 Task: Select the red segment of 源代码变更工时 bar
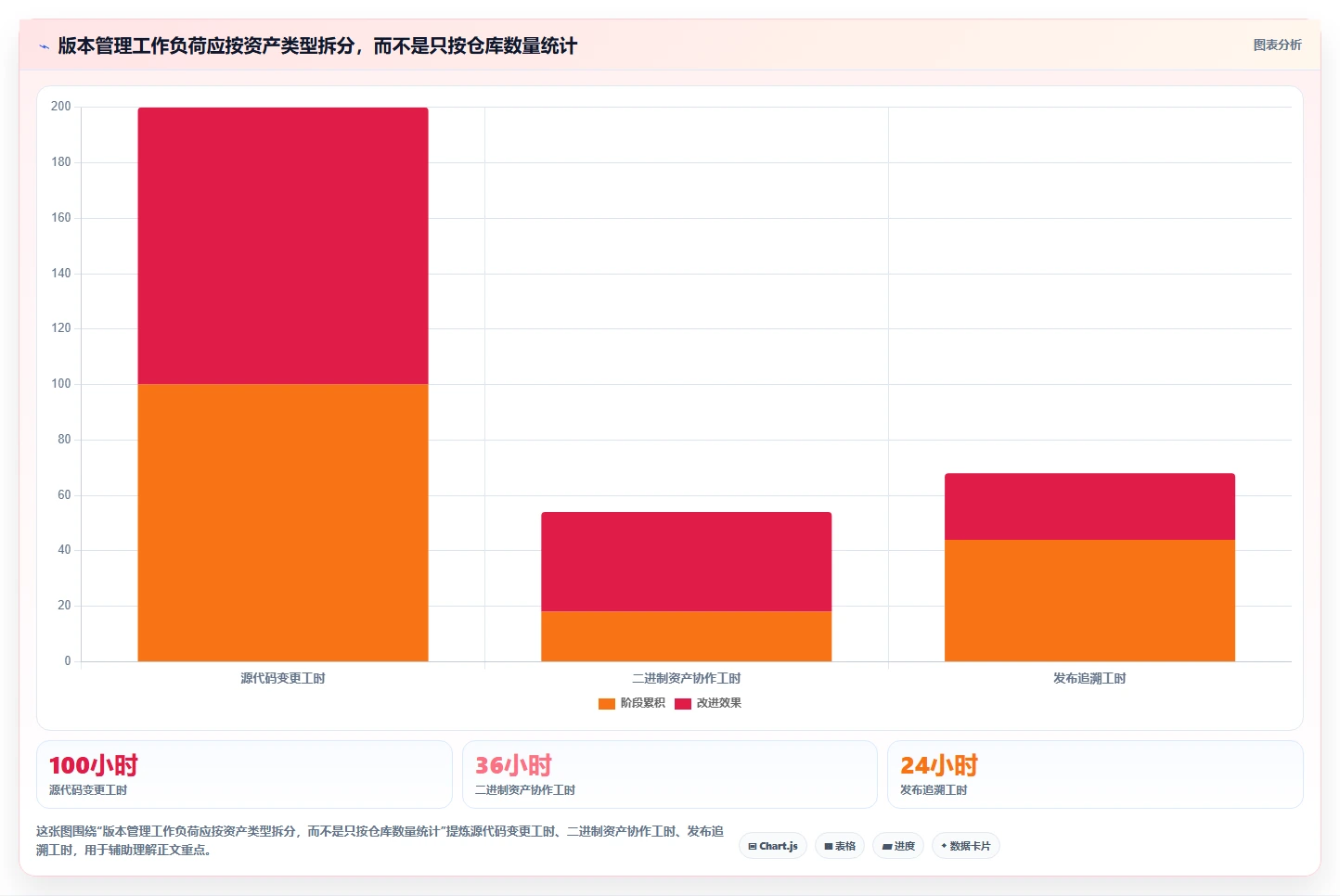(283, 246)
